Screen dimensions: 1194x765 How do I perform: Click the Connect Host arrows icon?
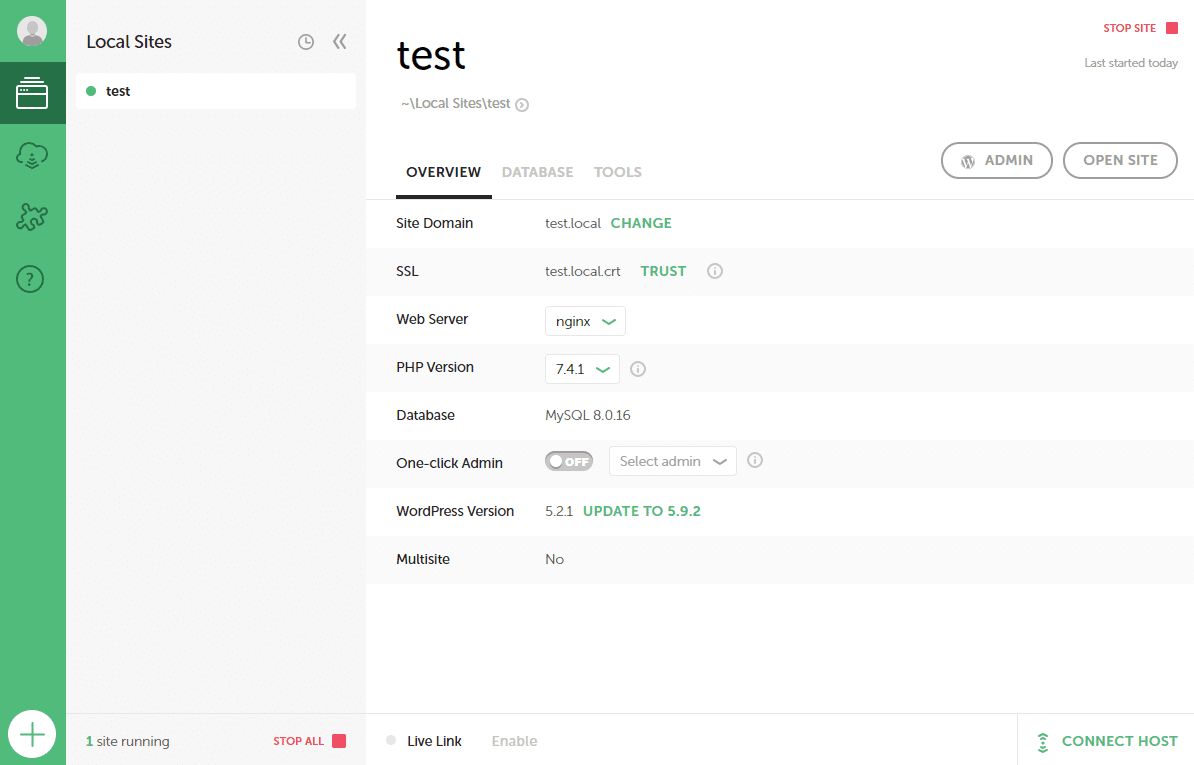click(1043, 742)
